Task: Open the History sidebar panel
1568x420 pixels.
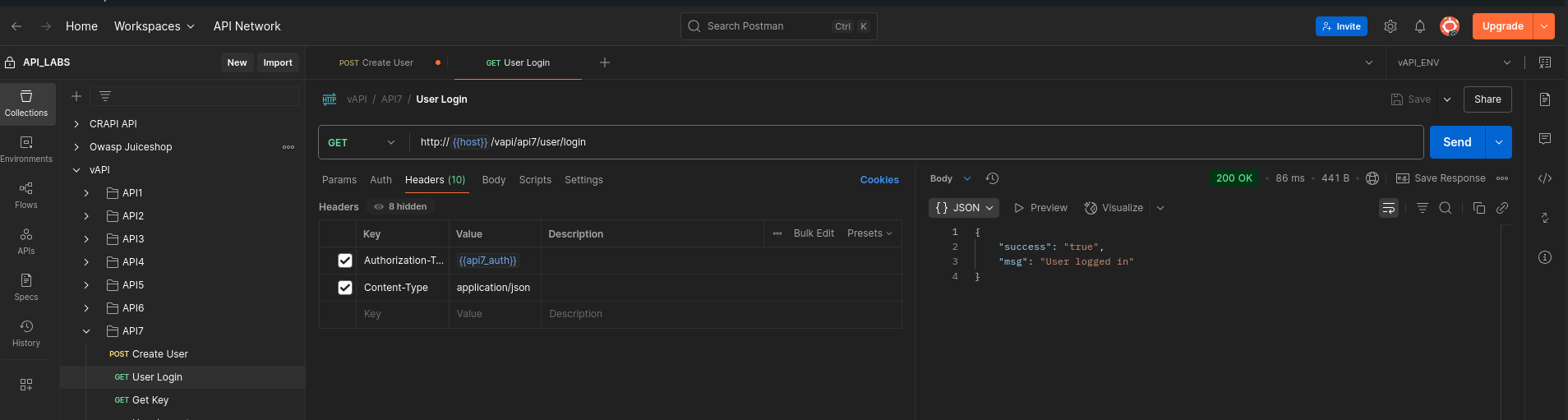Action: (x=26, y=334)
